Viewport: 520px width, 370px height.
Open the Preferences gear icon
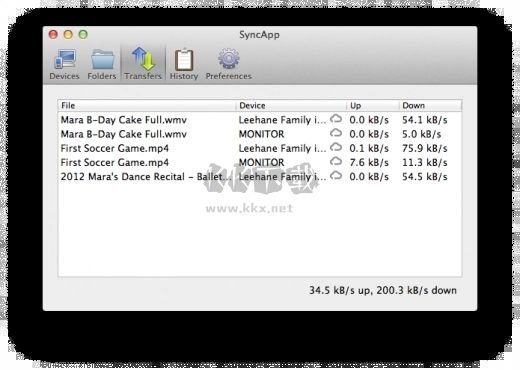[229, 59]
